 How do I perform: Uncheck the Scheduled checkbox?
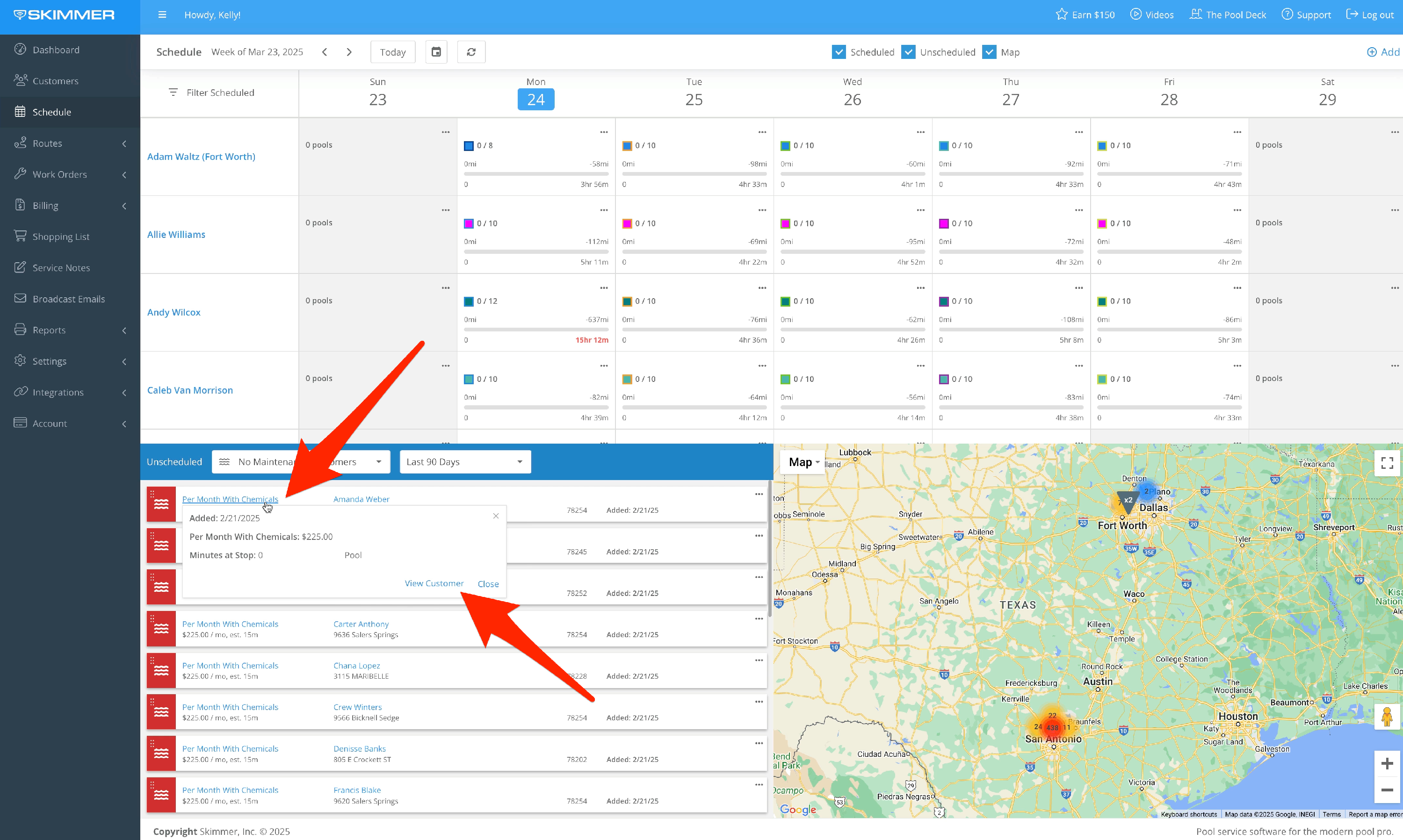pyautogui.click(x=839, y=52)
